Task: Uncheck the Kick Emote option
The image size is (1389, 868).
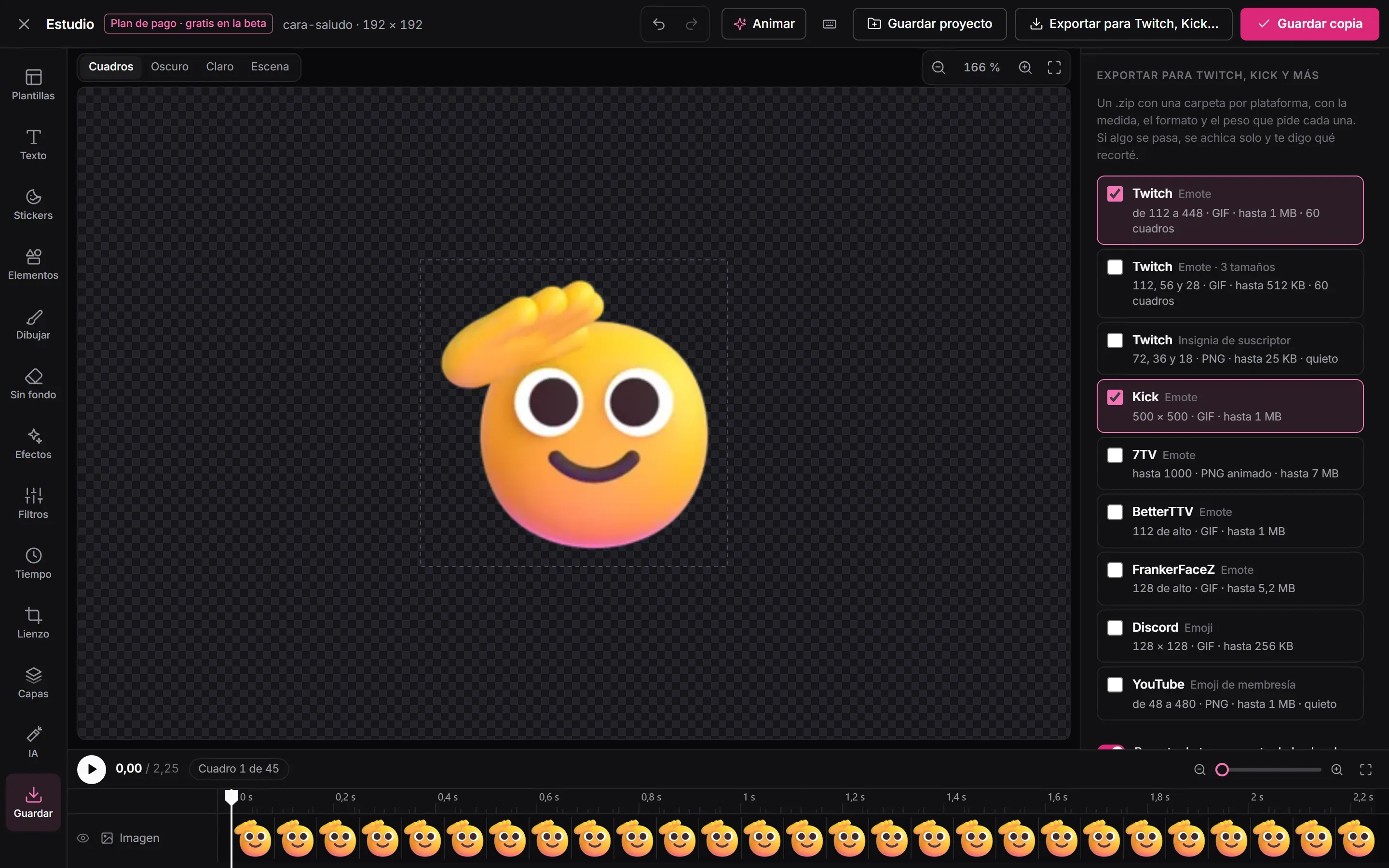Action: (1115, 397)
